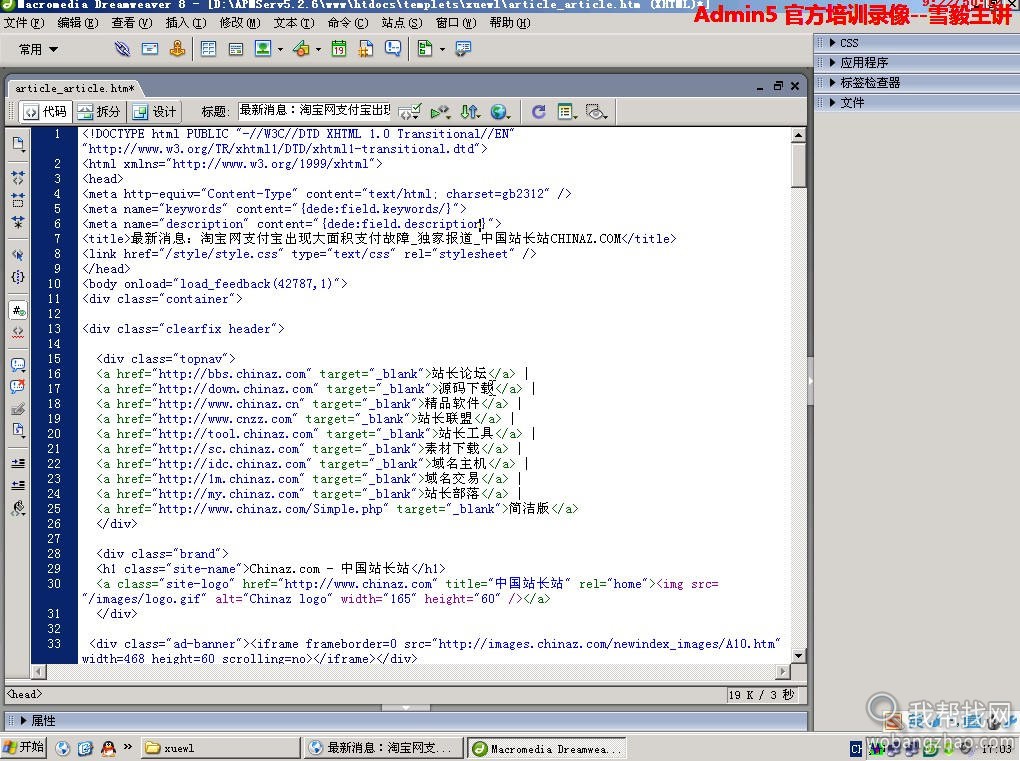The height and width of the screenshot is (761, 1020).
Task: Open the 站点(S) menu
Action: coord(402,23)
